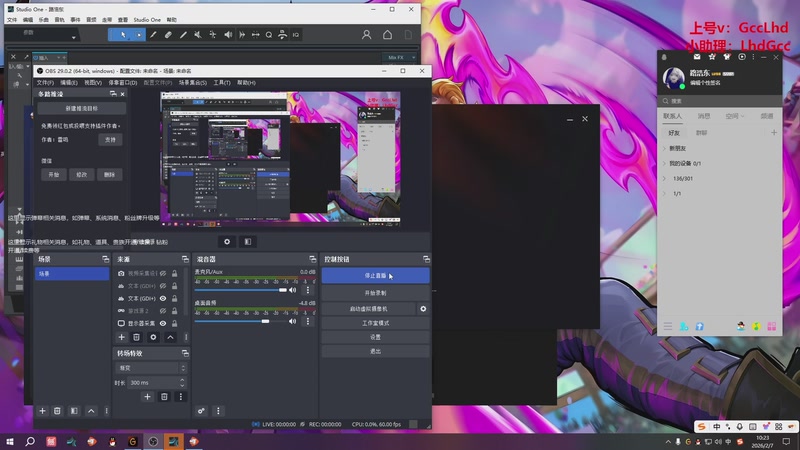Adjust the transition duration 300 ms stepper
800x450 pixels.
[x=182, y=382]
